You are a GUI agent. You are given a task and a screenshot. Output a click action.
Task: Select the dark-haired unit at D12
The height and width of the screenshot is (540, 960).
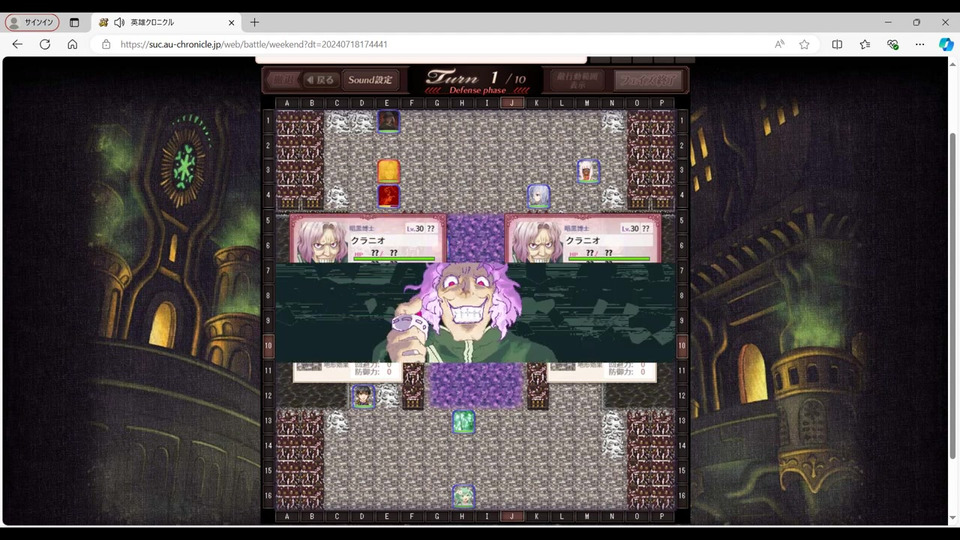pyautogui.click(x=363, y=396)
